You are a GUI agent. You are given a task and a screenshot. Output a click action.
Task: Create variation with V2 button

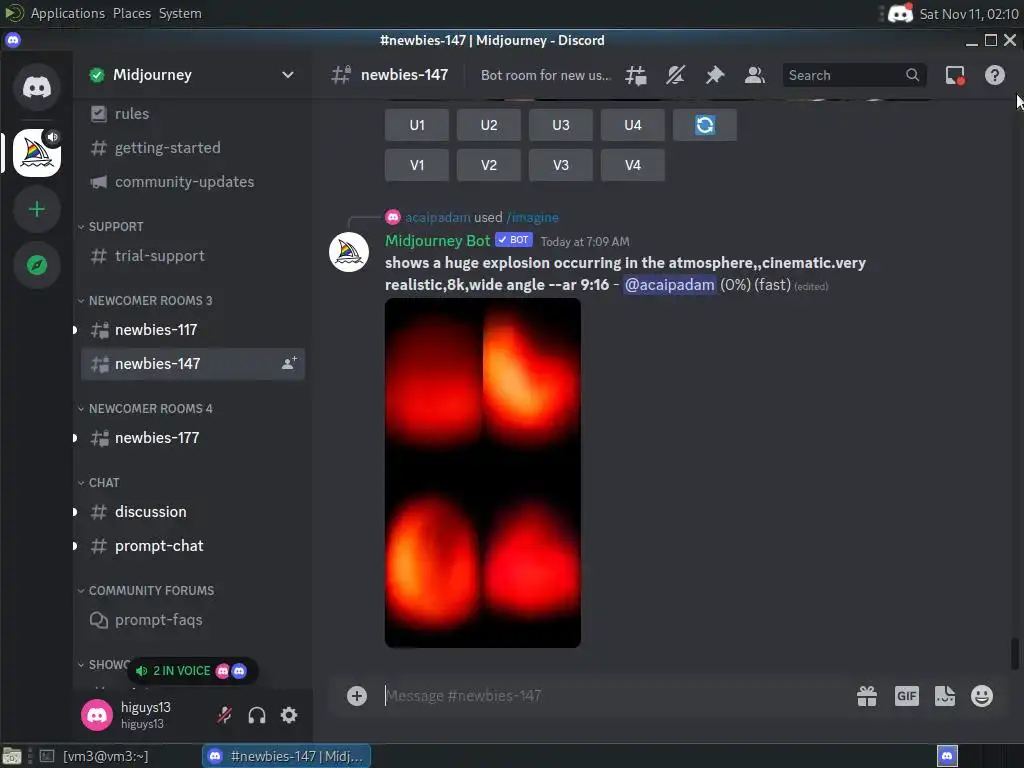[488, 165]
